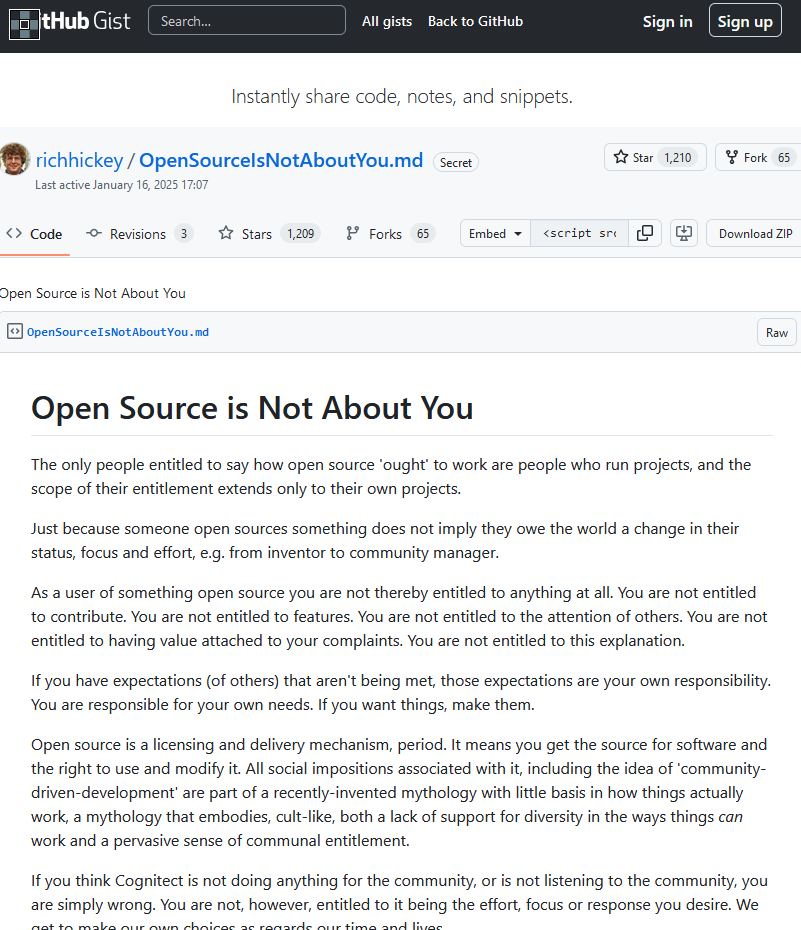Click the copy embed script icon

(x=645, y=233)
